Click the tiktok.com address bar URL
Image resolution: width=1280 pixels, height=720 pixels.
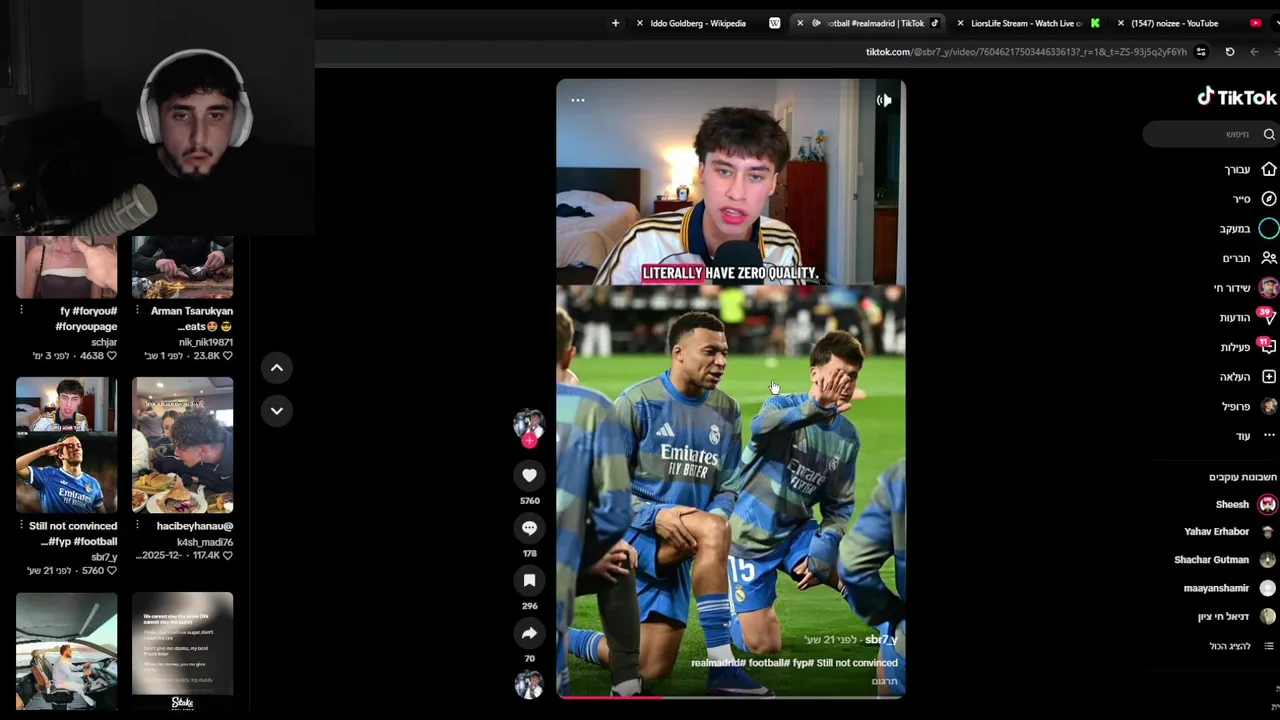[x=1026, y=52]
